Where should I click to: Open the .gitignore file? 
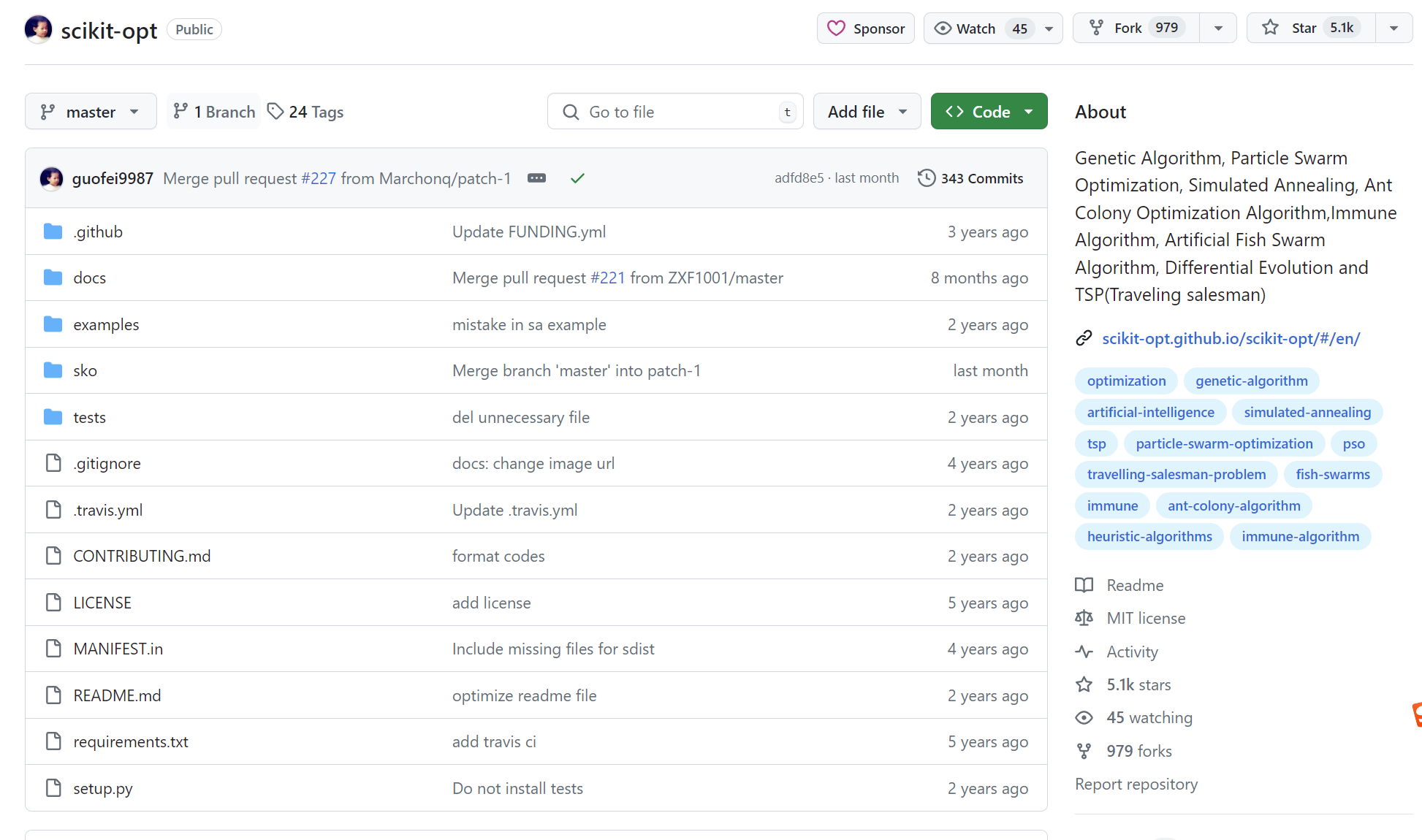[107, 463]
